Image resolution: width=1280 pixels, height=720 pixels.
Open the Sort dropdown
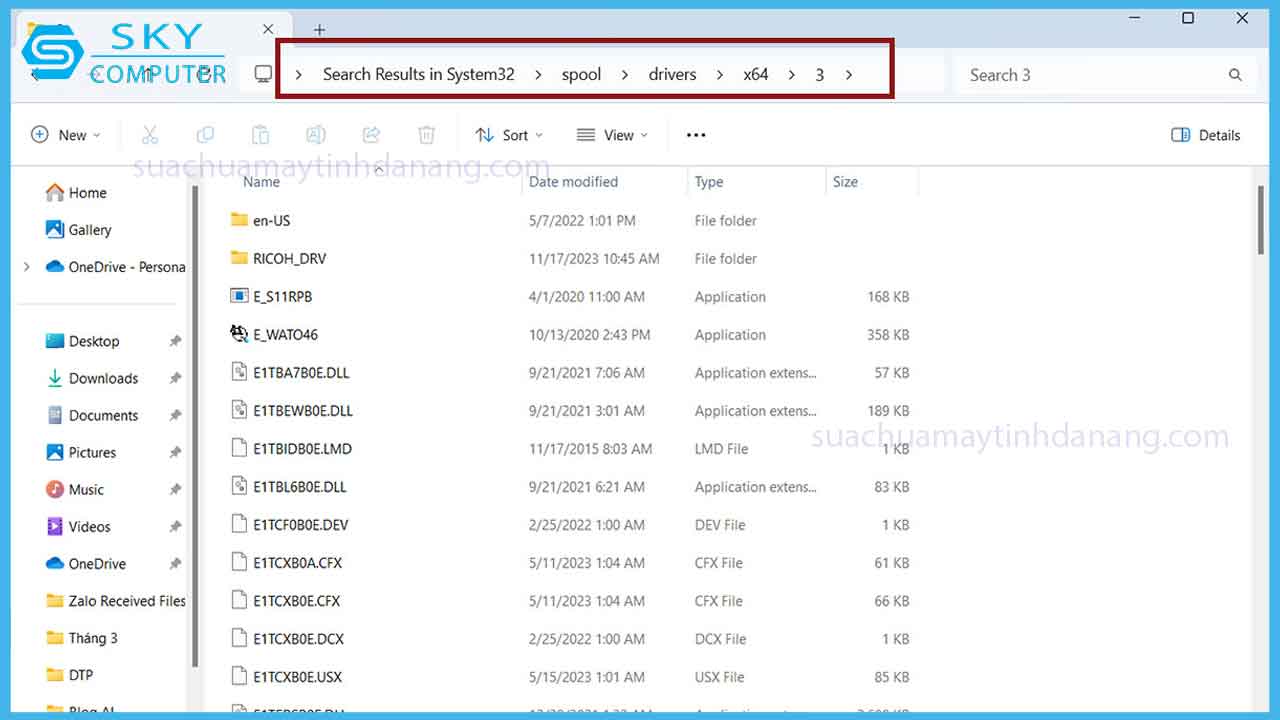point(509,134)
